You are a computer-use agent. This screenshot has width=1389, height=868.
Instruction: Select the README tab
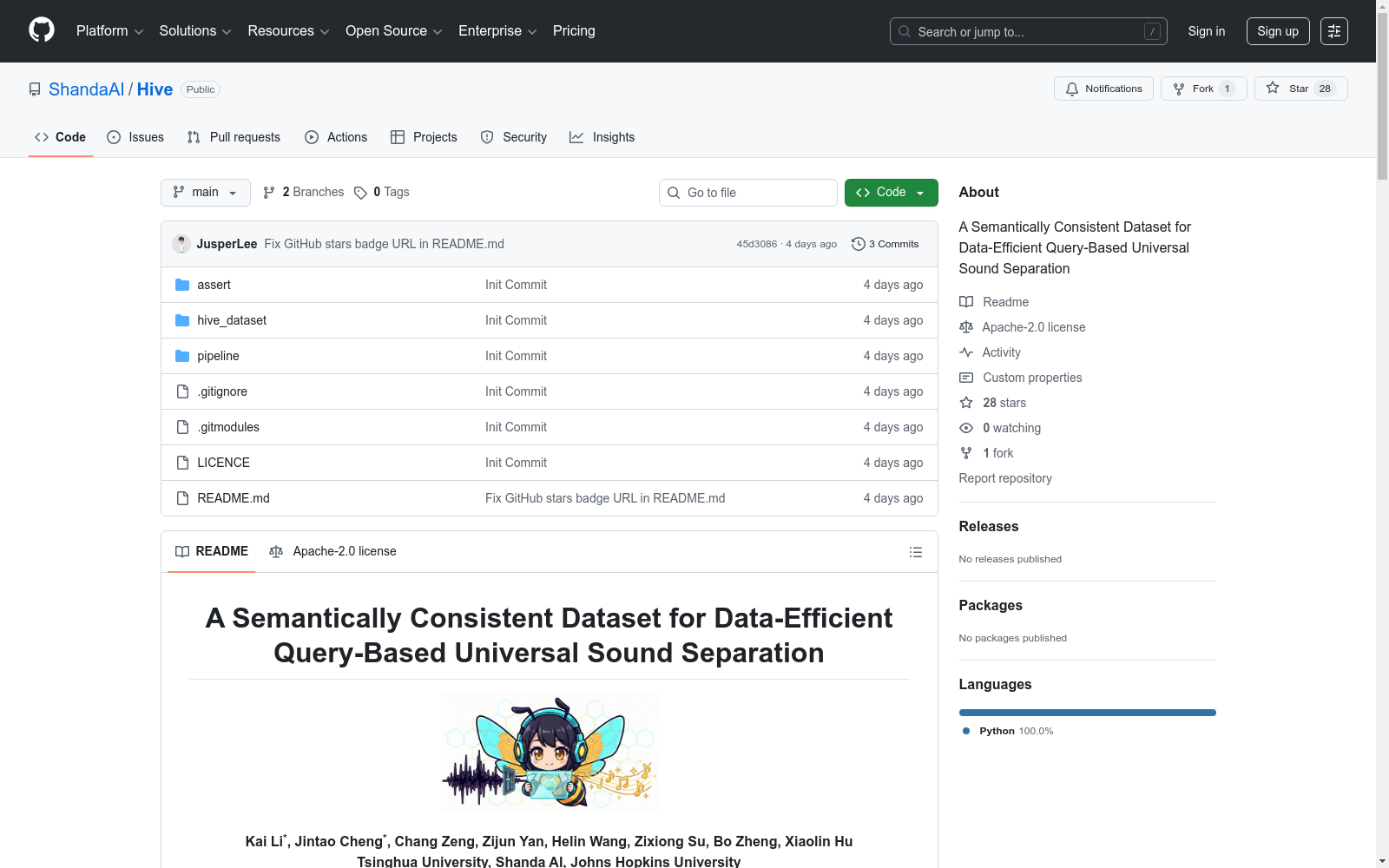tap(212, 551)
